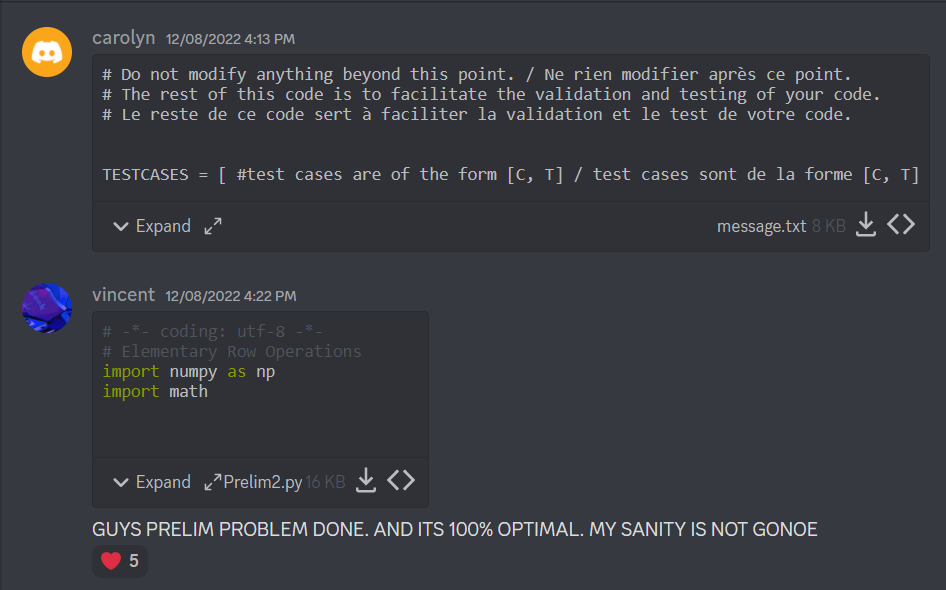Click the GUYS PRELIM PROBLEM DONE message
Viewport: 946px width, 590px height.
click(454, 529)
